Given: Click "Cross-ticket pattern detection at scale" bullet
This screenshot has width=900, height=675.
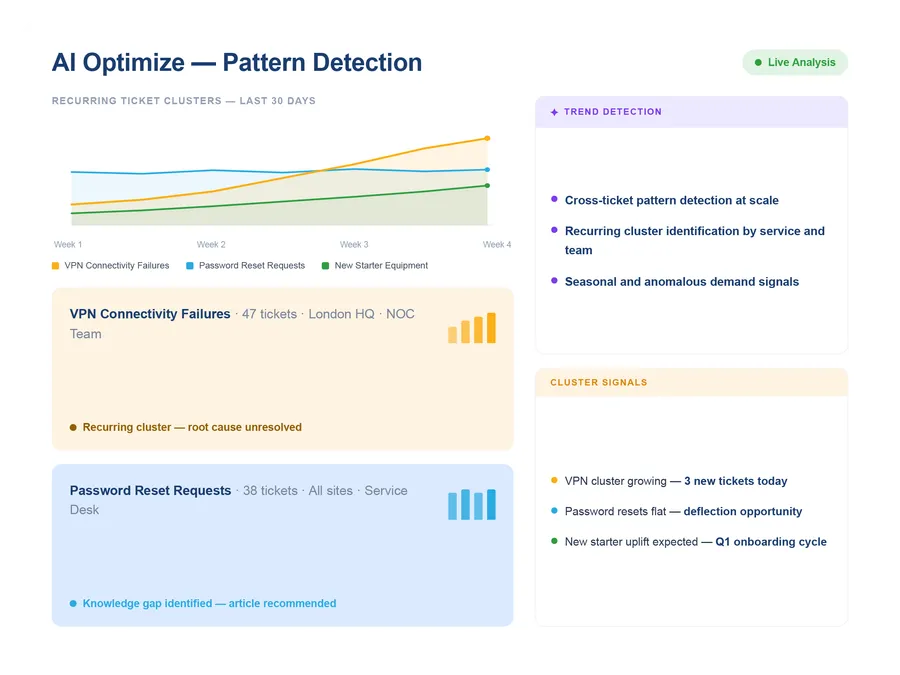Looking at the screenshot, I should (x=672, y=200).
